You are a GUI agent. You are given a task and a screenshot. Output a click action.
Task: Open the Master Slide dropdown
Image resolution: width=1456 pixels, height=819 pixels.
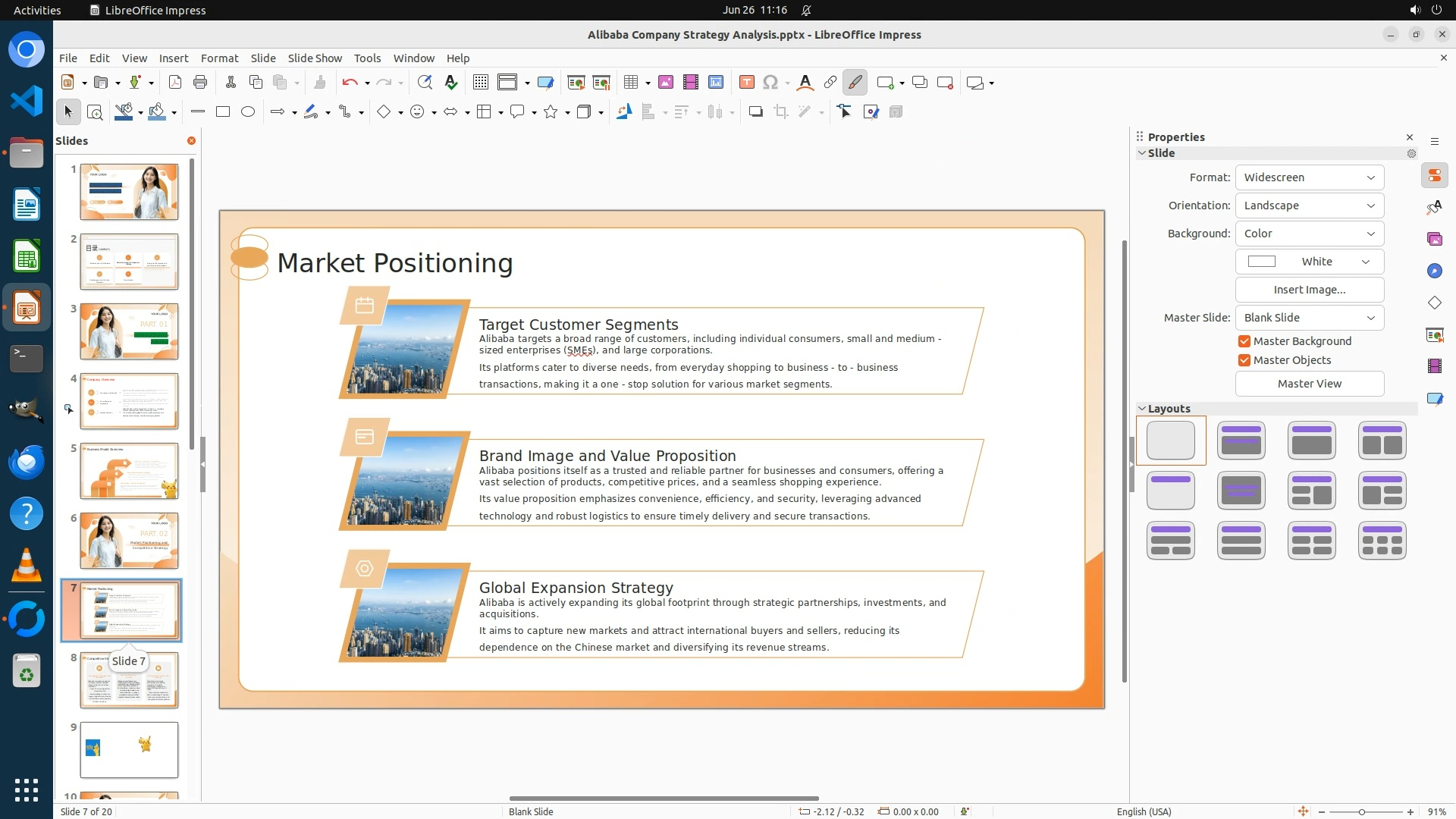click(1309, 318)
